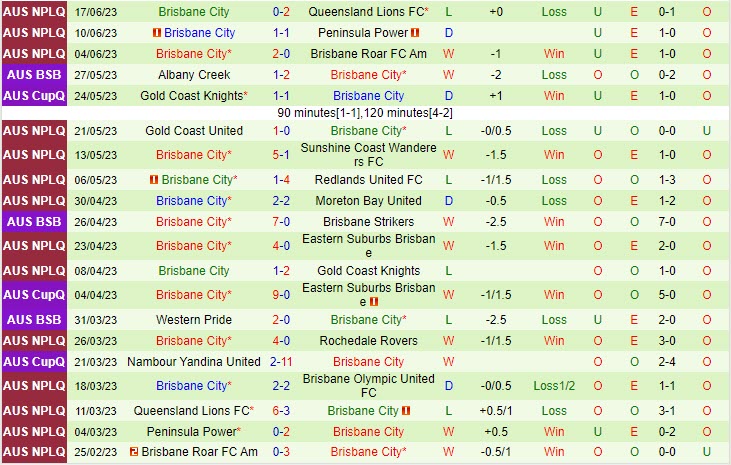Image resolution: width=731 pixels, height=465 pixels.
Task: Click red card icon before Brisbane City on 06/05/23
Action: (154, 180)
